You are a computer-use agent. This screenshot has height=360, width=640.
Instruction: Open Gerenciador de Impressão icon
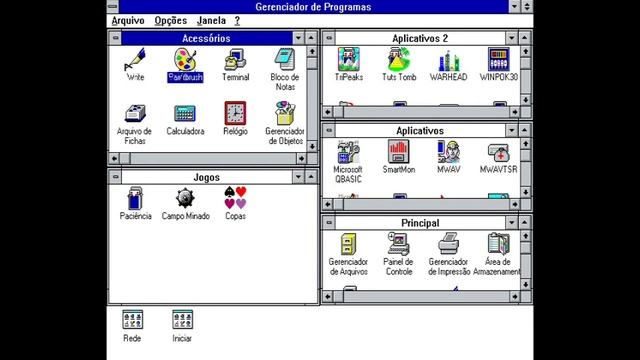click(449, 244)
